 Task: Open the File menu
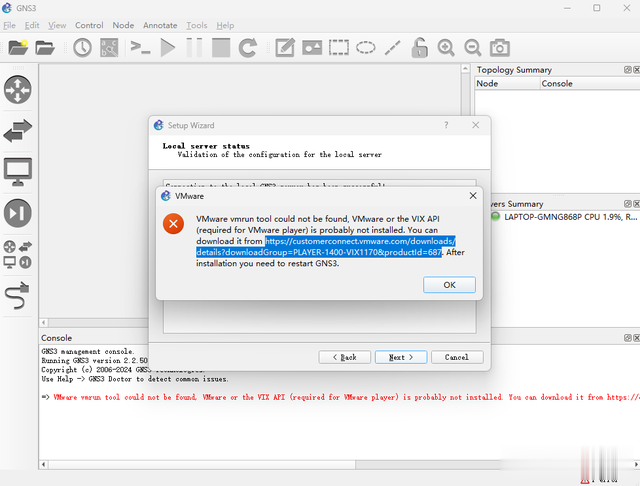point(9,25)
